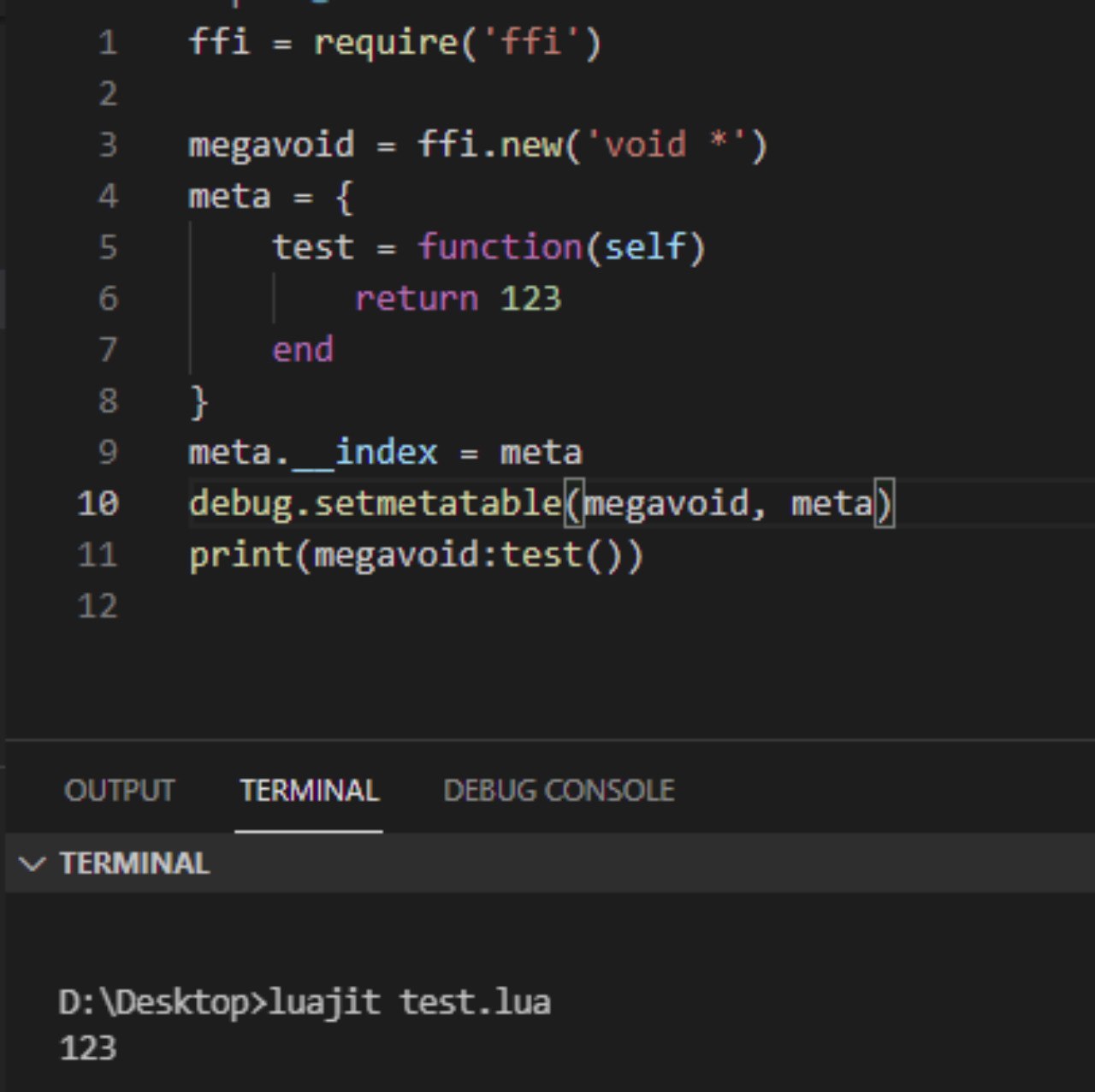Open the DEBUG CONSOLE tab
Image resolution: width=1095 pixels, height=1092 pixels.
tap(559, 791)
